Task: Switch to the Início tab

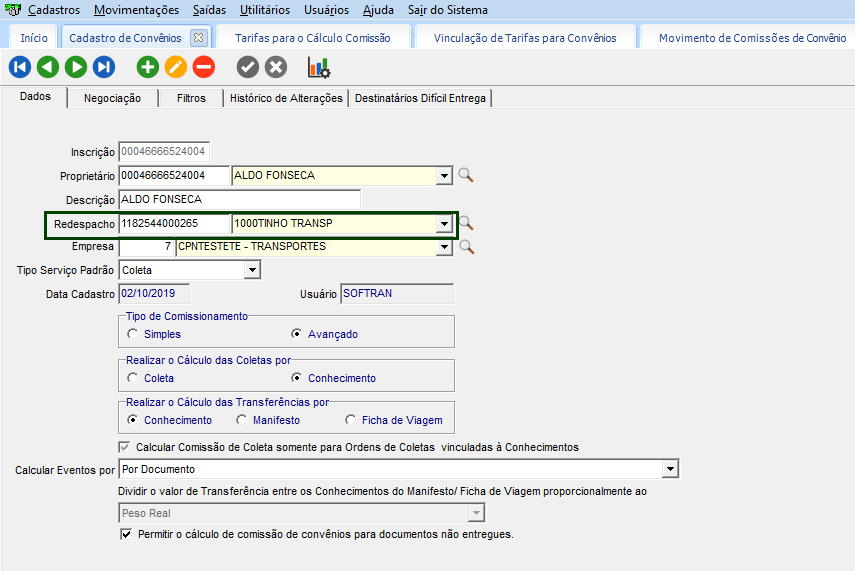Action: [34, 38]
